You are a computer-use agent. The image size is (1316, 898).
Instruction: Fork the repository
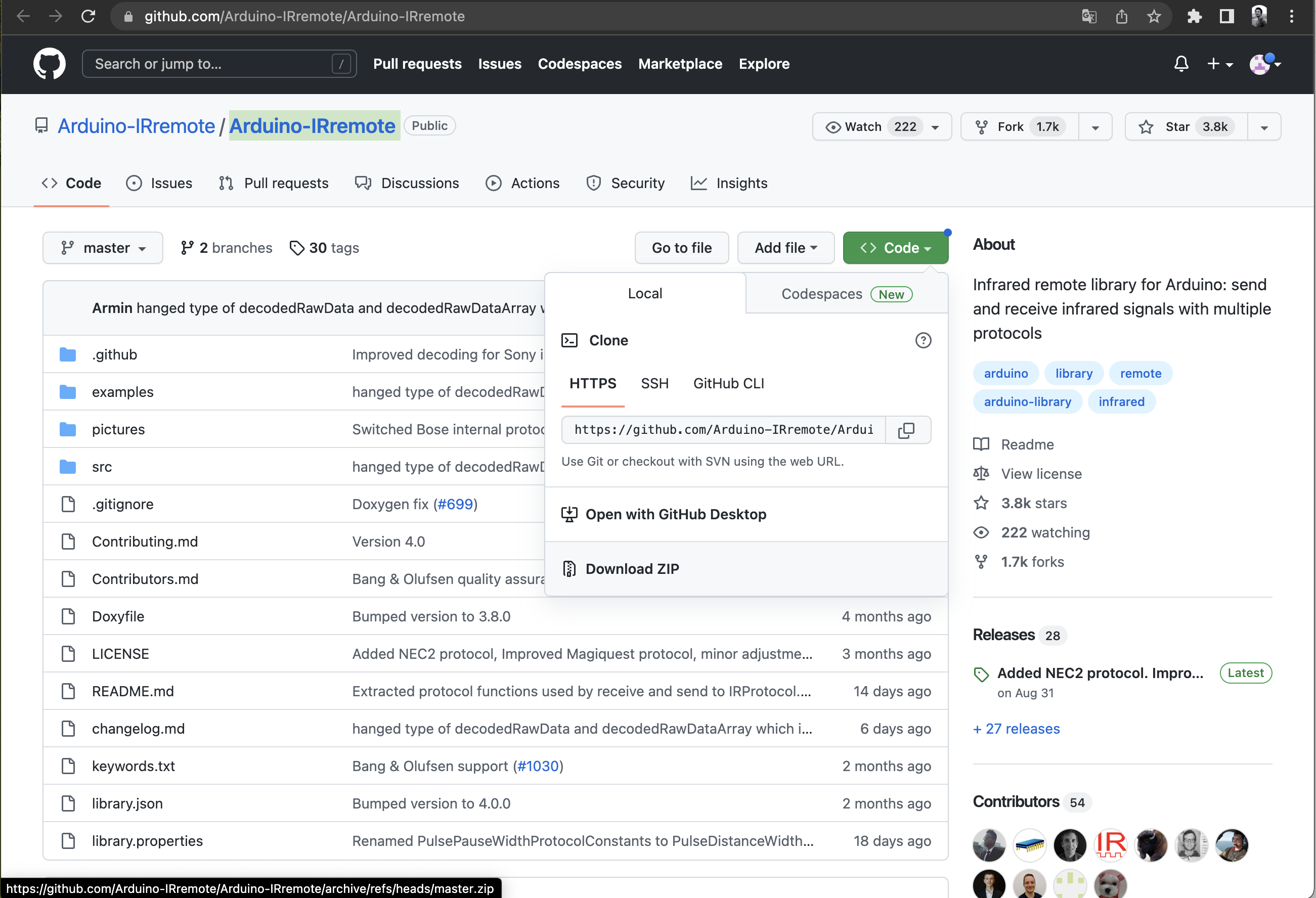point(1020,127)
